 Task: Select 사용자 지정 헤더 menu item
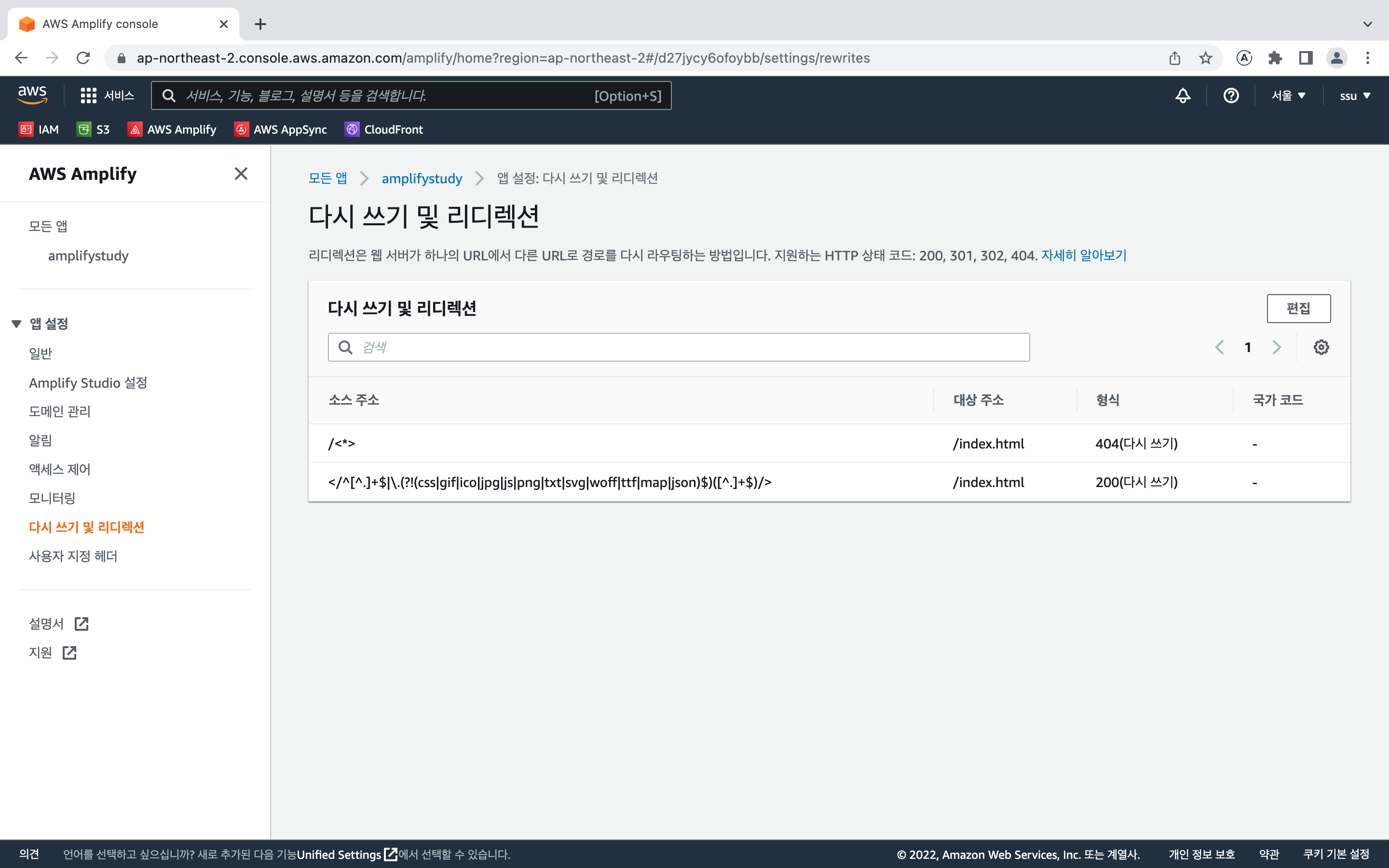point(73,556)
